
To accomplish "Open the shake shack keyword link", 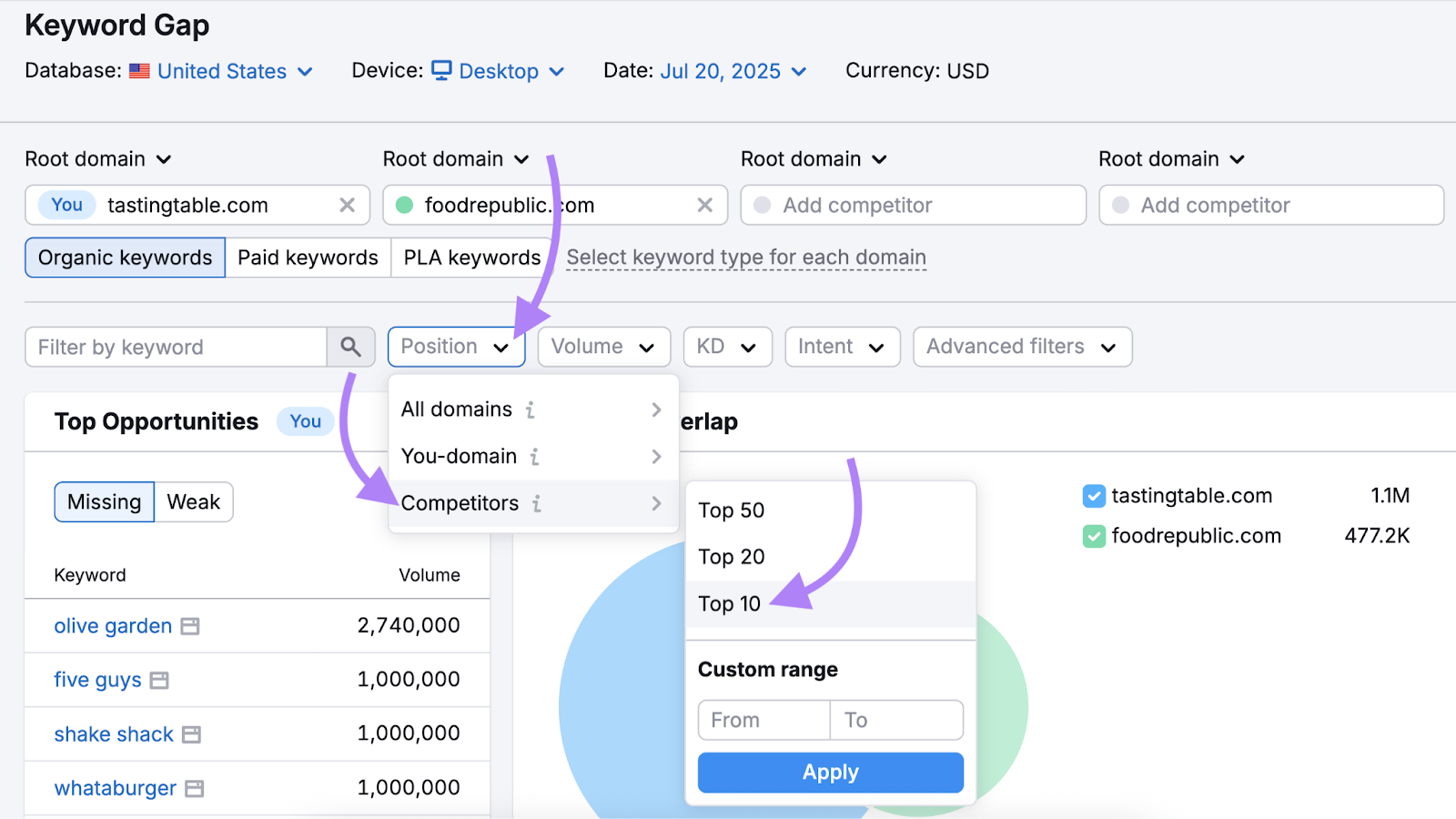I will tap(114, 734).
